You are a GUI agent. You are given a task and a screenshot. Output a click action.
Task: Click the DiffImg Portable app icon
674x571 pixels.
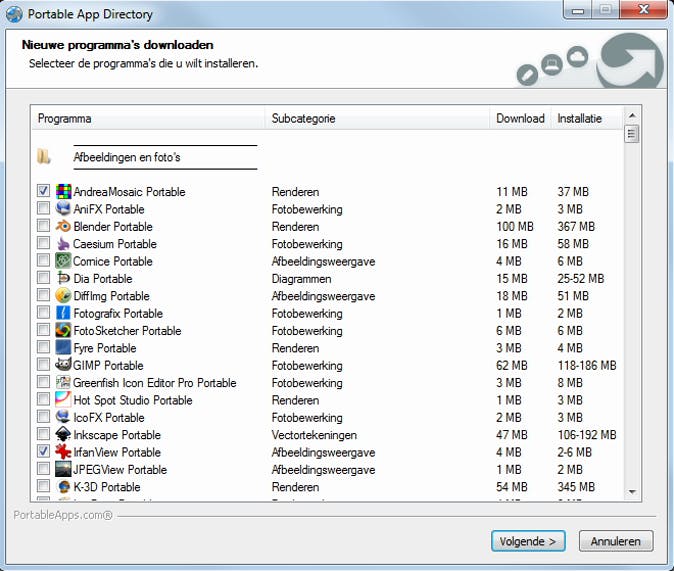pyautogui.click(x=64, y=295)
